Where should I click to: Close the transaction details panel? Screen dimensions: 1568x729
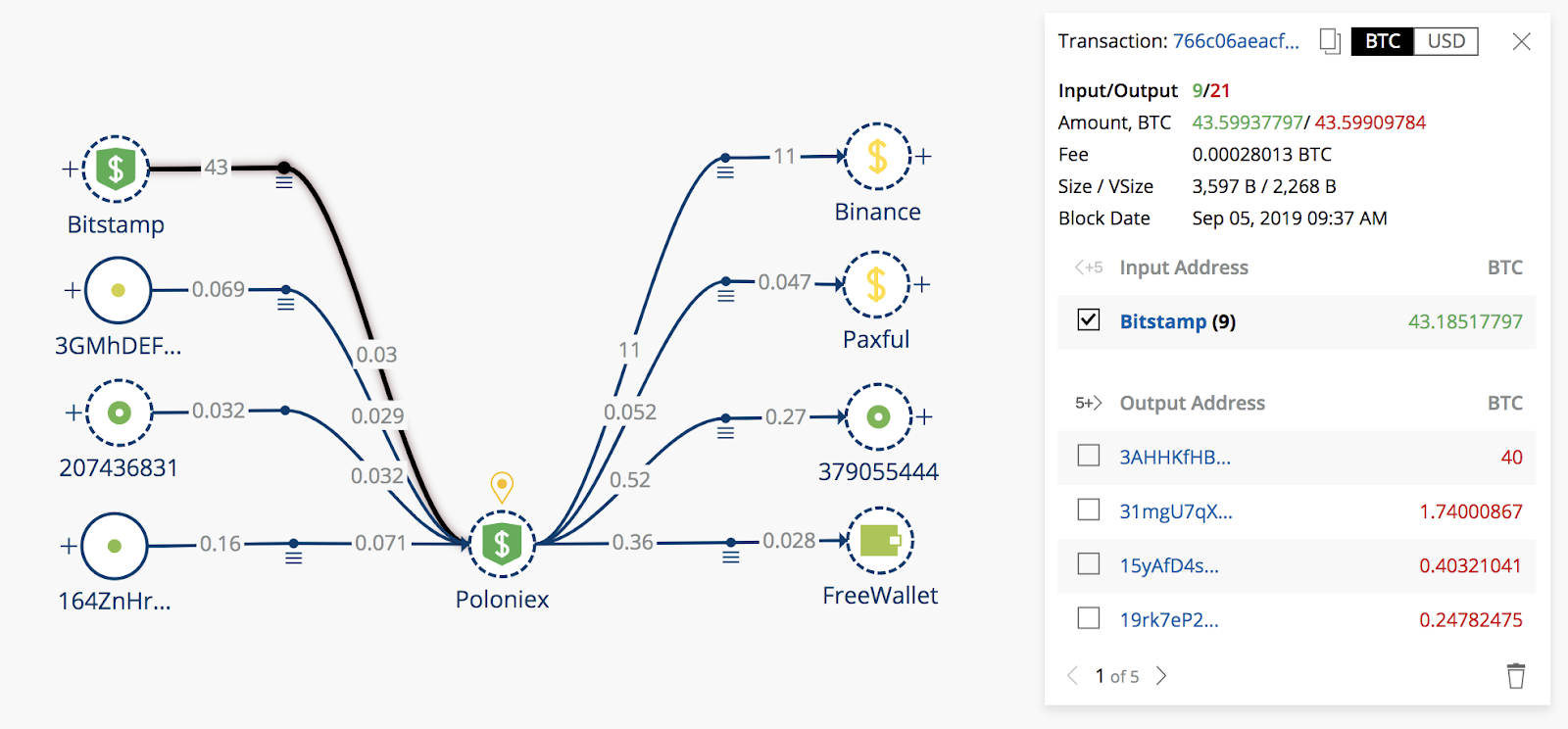(x=1521, y=41)
